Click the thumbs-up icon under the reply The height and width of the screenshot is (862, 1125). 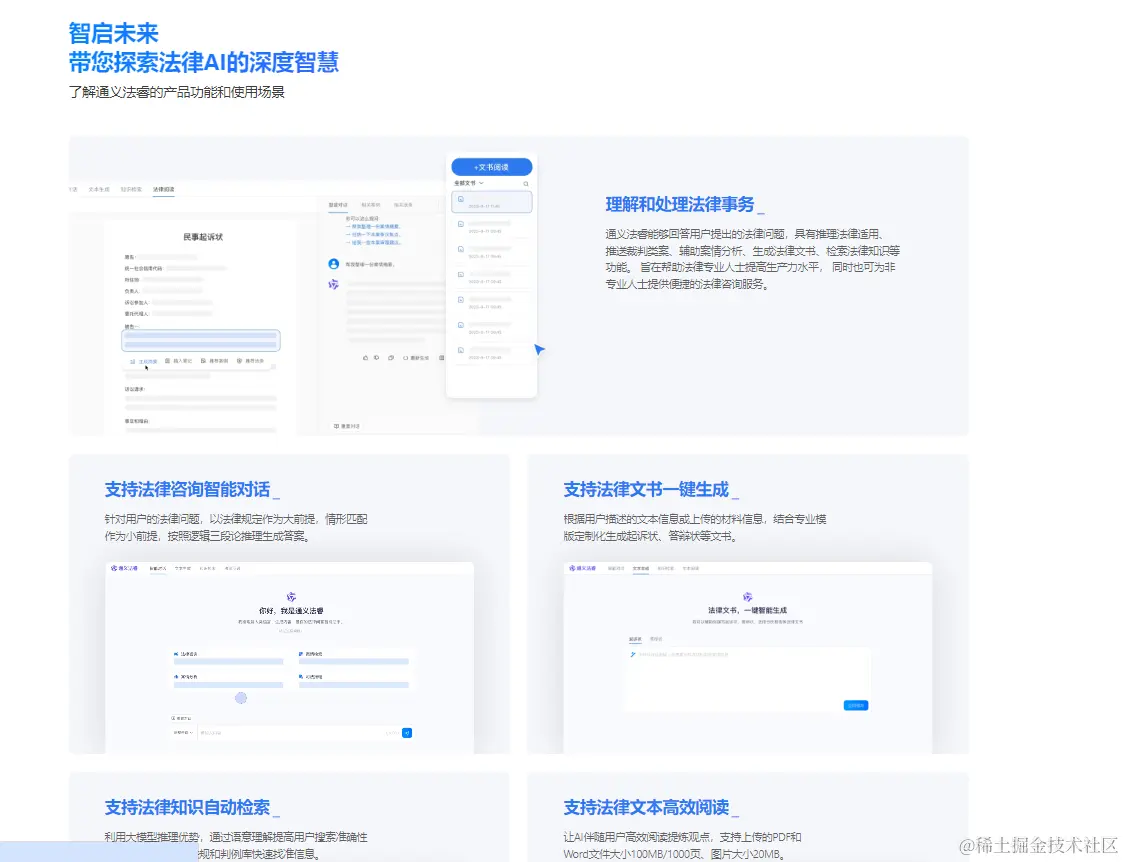pyautogui.click(x=365, y=357)
